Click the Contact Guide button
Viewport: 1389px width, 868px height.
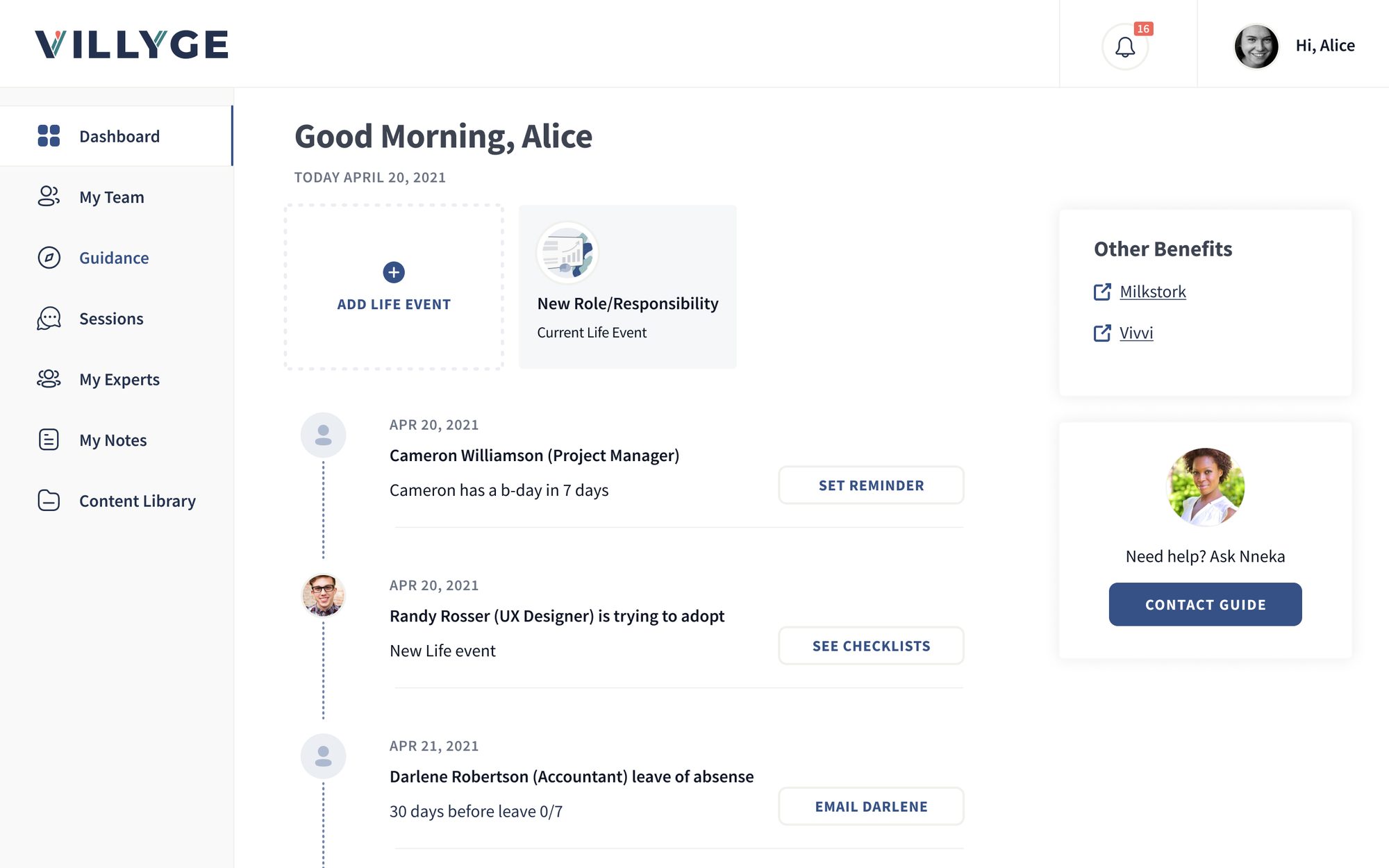click(x=1205, y=604)
